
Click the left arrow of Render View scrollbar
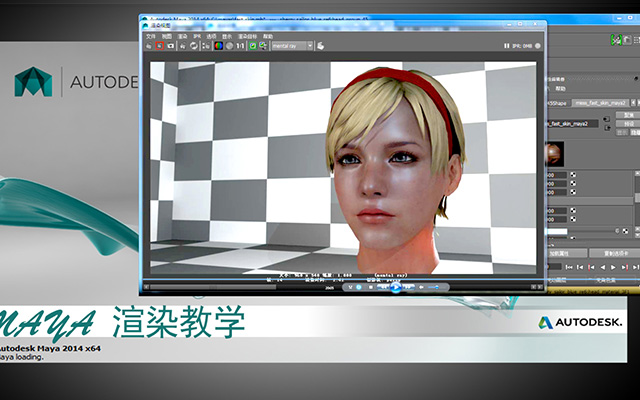coord(146,287)
